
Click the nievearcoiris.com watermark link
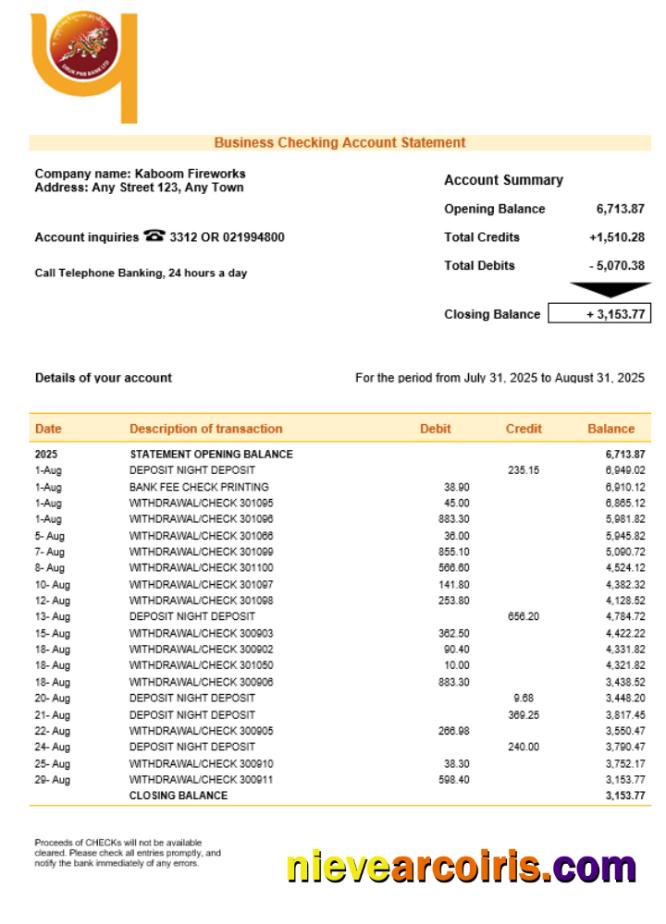coord(461,867)
